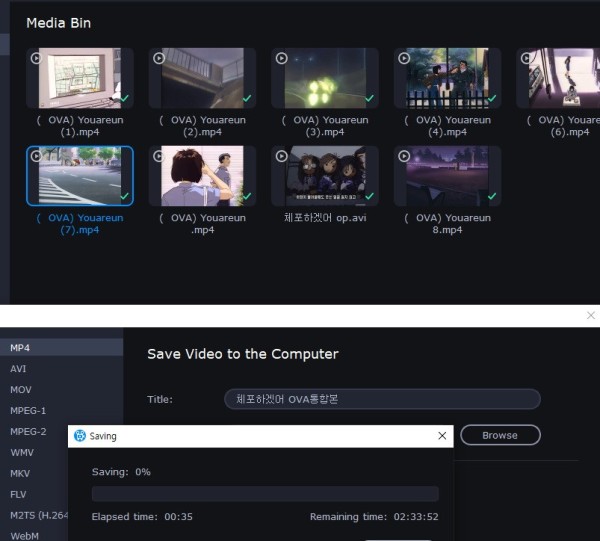Image resolution: width=600 pixels, height=541 pixels.
Task: Select Youareun (4).mp4 thumbnail
Action: click(x=447, y=78)
